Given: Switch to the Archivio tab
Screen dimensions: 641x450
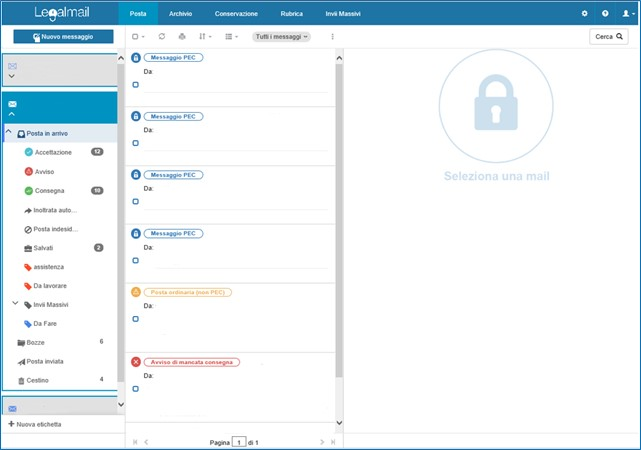Looking at the screenshot, I should tap(181, 14).
